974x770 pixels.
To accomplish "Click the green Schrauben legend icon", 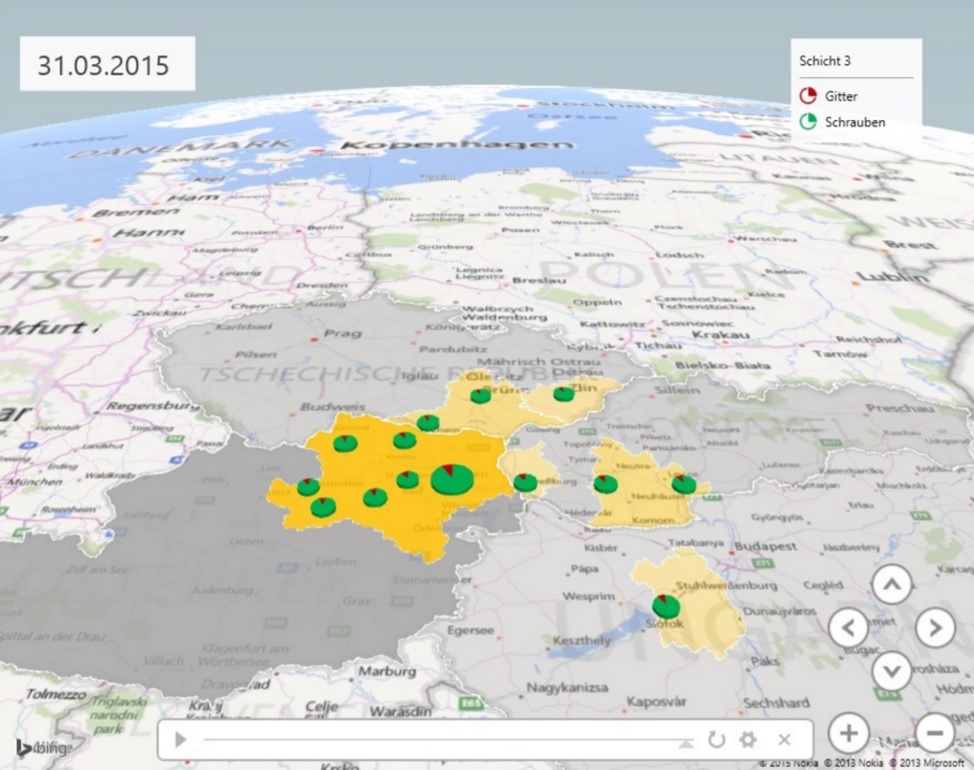I will 808,121.
